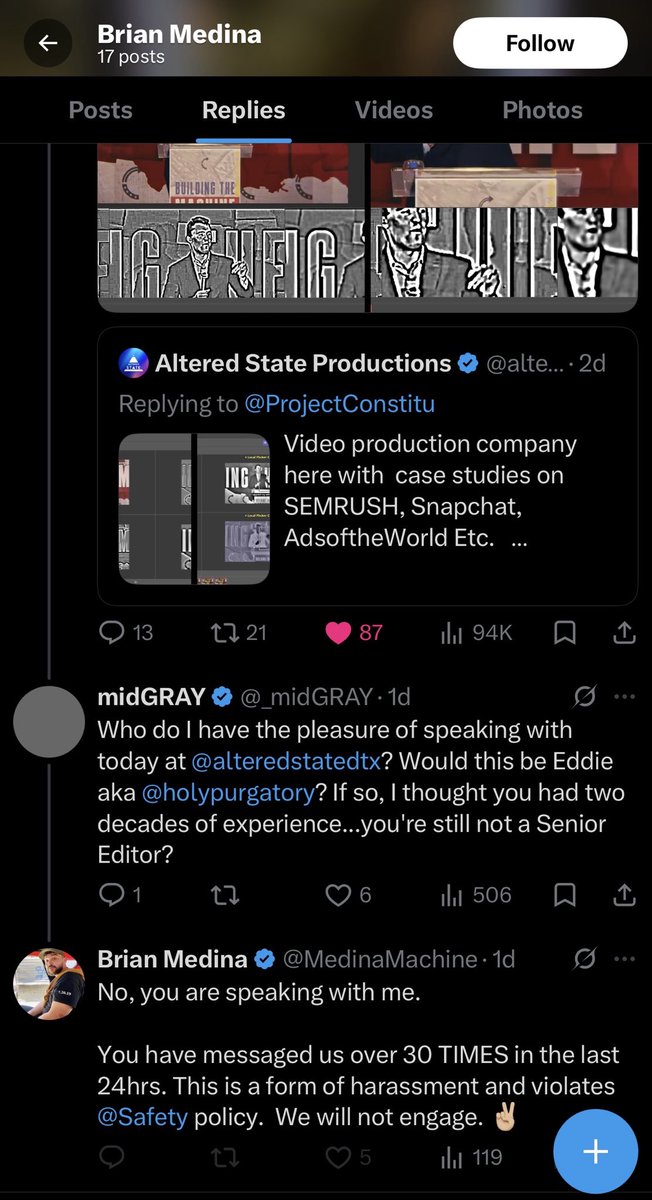This screenshot has height=1200, width=652.
Task: Select the Photos tab
Action: click(x=542, y=110)
